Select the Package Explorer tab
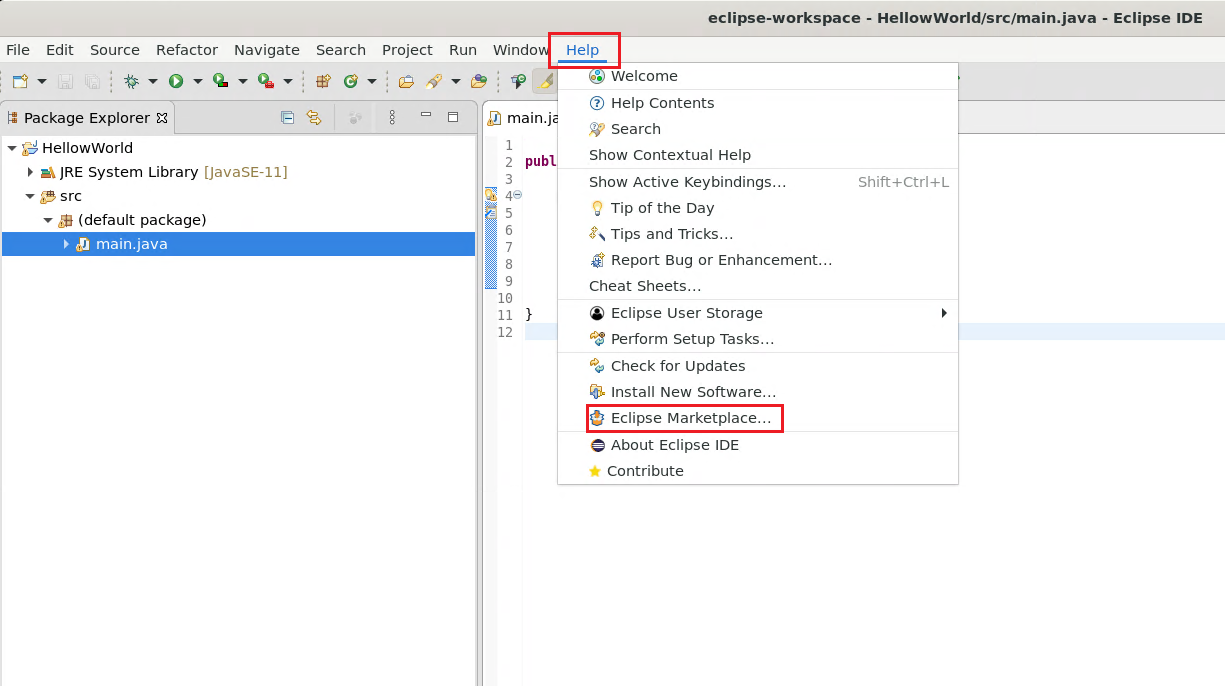Viewport: 1225px width, 686px height. tap(87, 118)
